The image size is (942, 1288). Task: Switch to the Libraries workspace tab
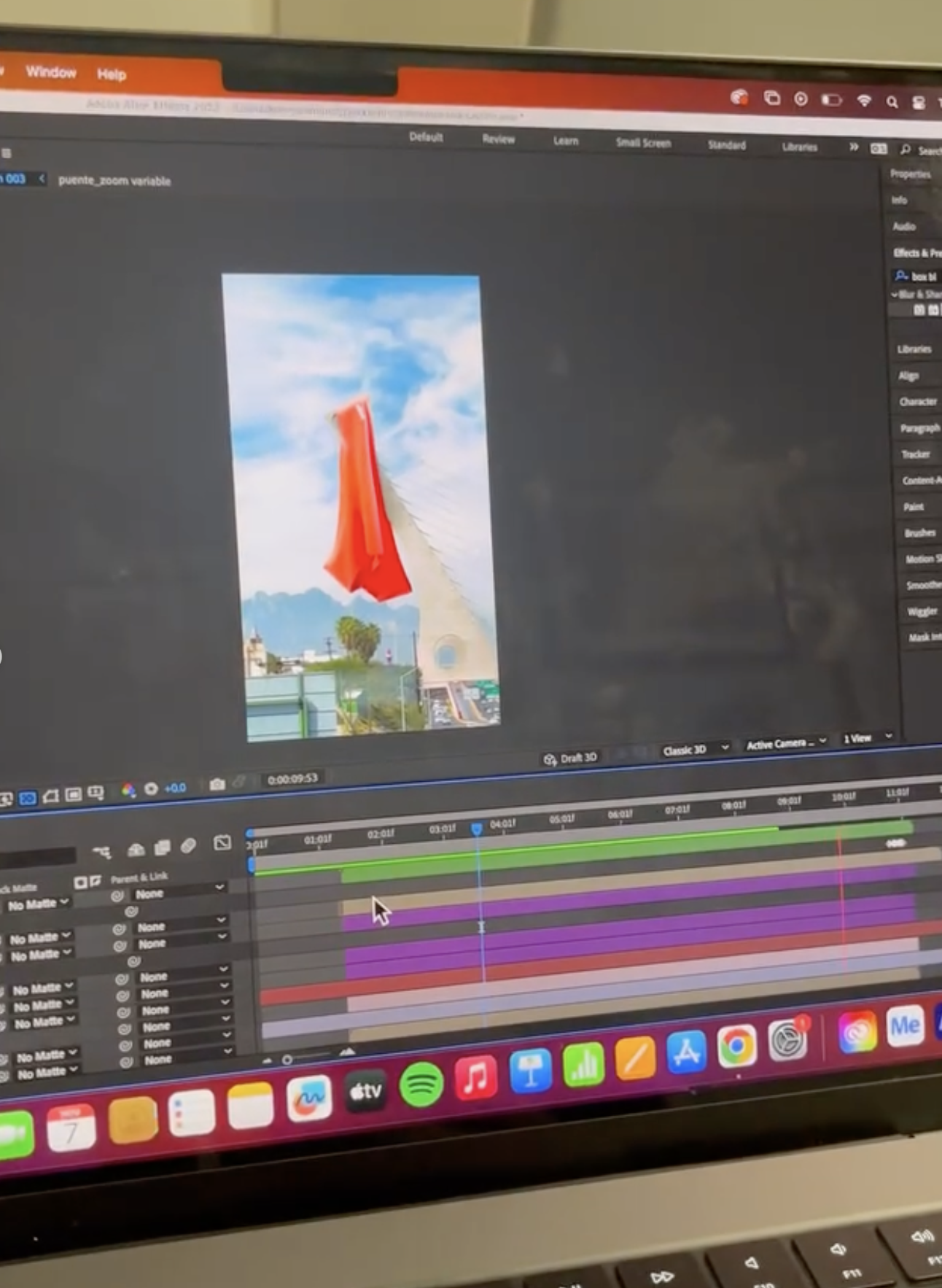800,147
